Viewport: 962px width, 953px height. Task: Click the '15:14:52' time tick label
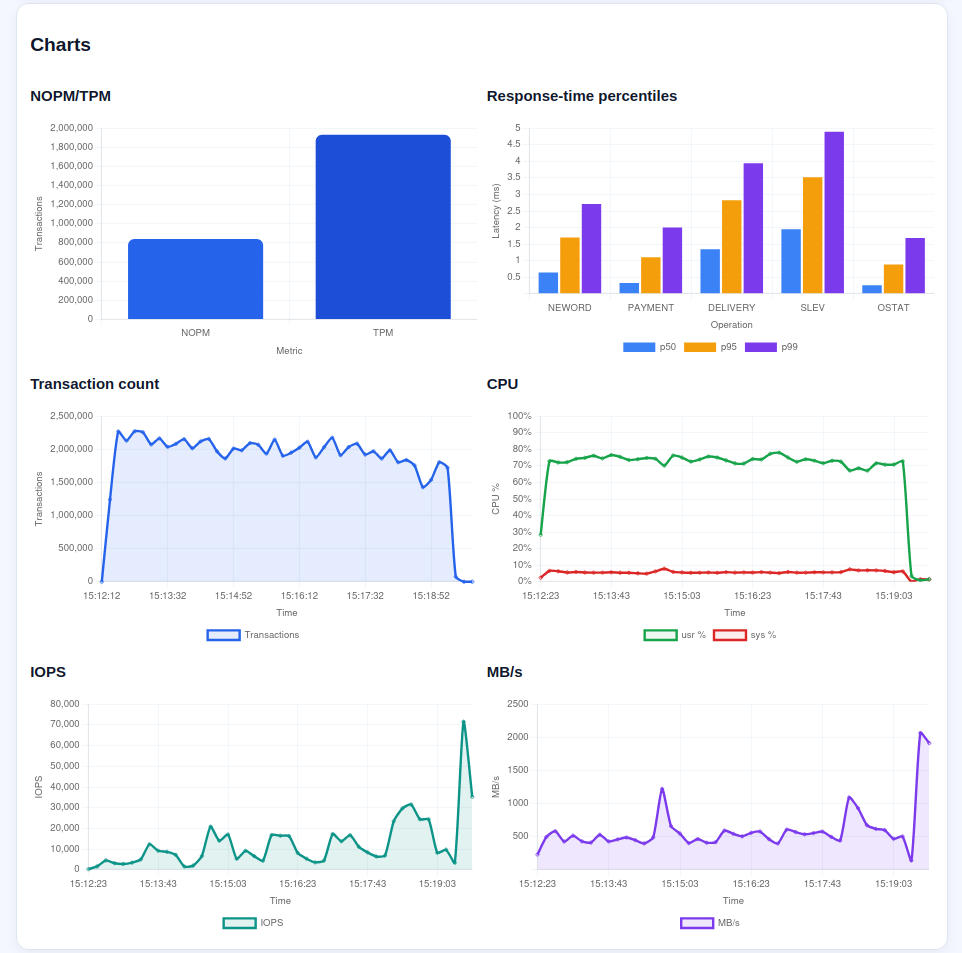pyautogui.click(x=233, y=596)
